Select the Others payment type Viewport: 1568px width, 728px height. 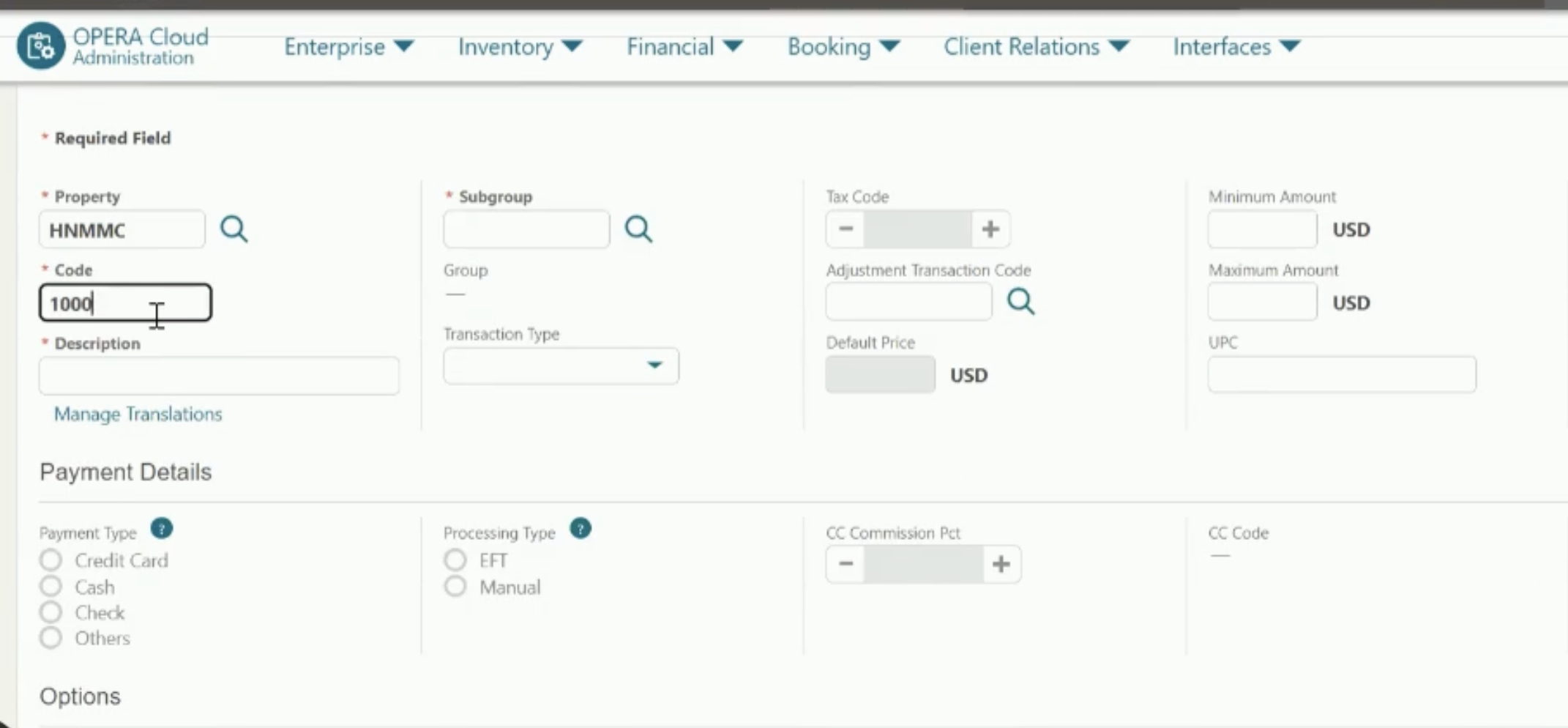pos(51,637)
